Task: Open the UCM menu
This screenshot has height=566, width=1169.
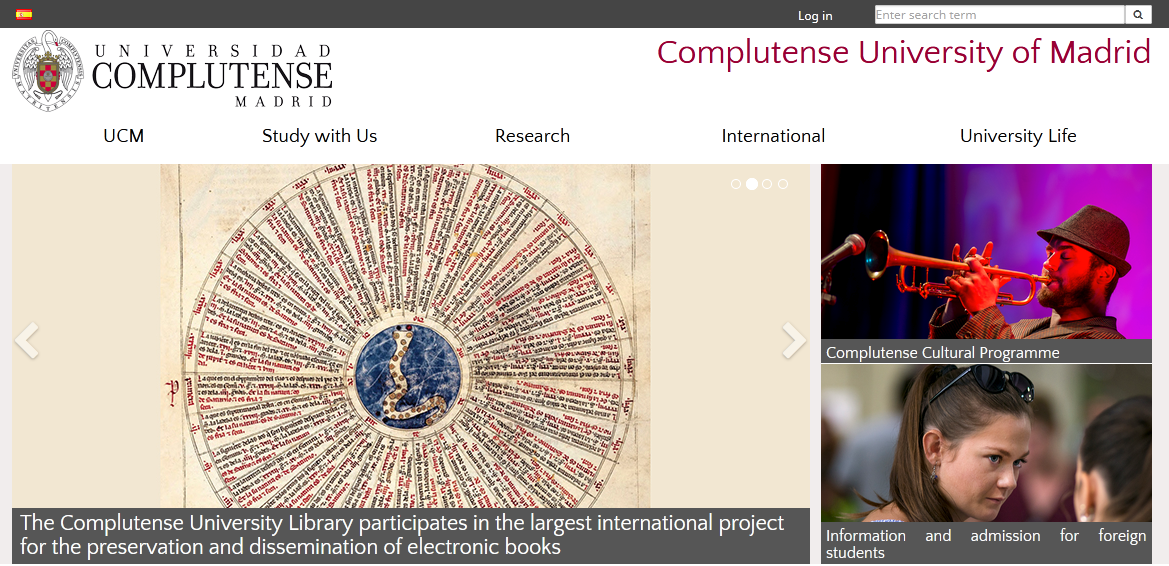Action: 124,136
